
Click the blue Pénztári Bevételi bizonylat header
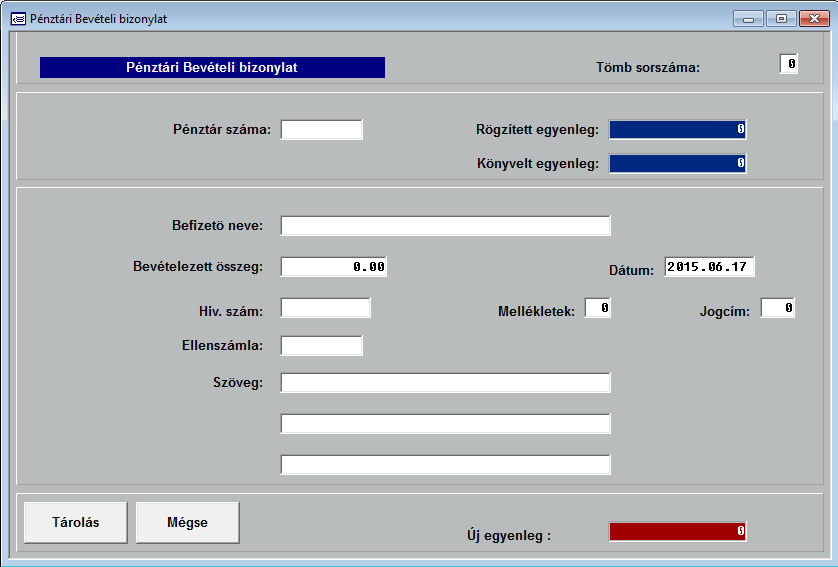coord(212,67)
